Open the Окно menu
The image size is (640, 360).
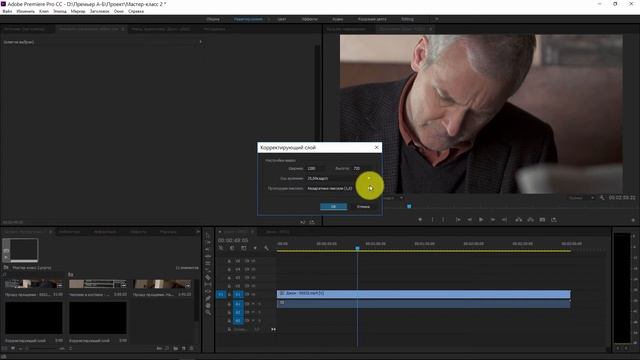pos(119,11)
